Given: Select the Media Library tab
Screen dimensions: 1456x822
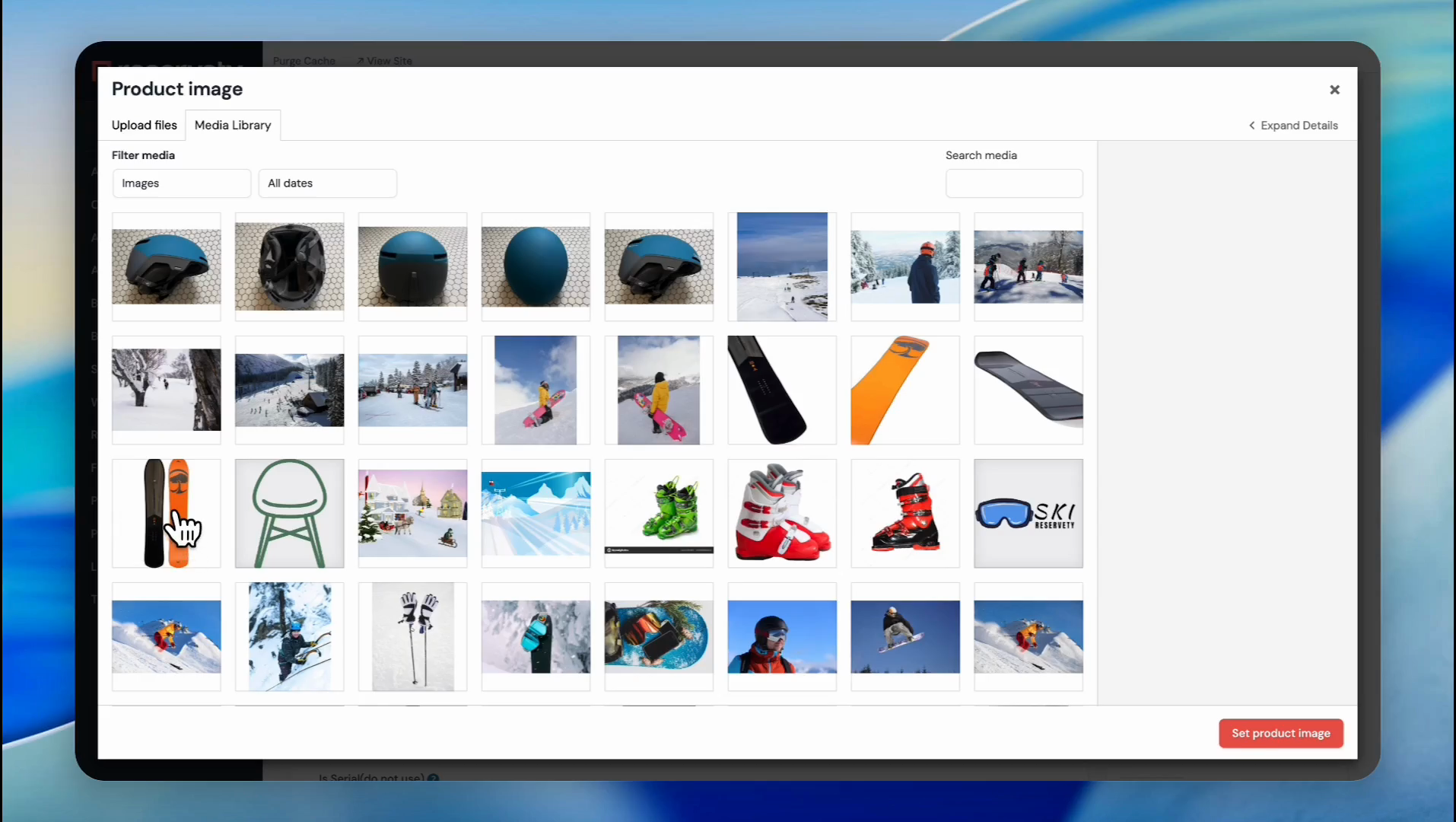Looking at the screenshot, I should click(233, 125).
